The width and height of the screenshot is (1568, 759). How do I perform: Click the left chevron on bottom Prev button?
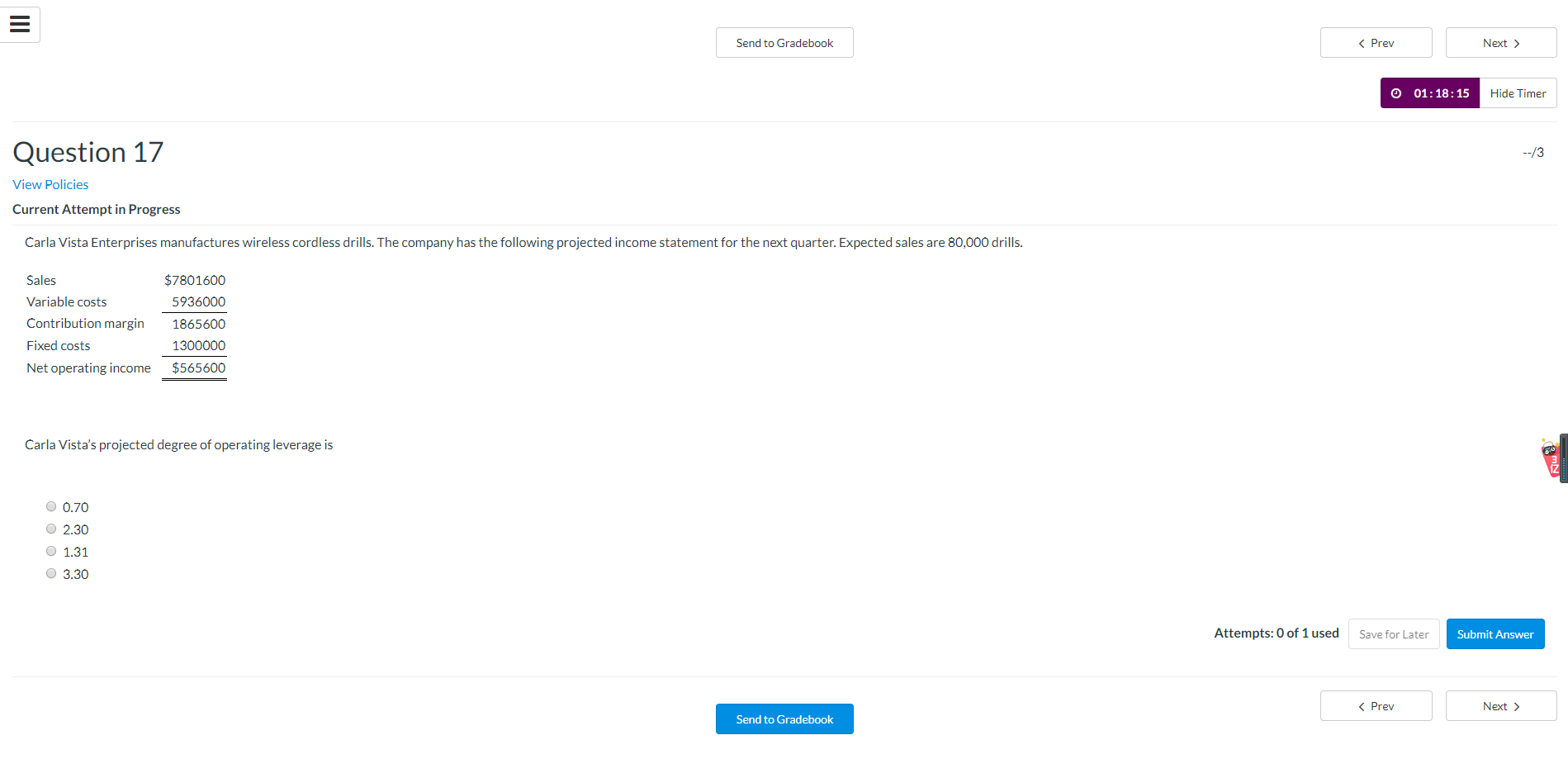tap(1360, 705)
